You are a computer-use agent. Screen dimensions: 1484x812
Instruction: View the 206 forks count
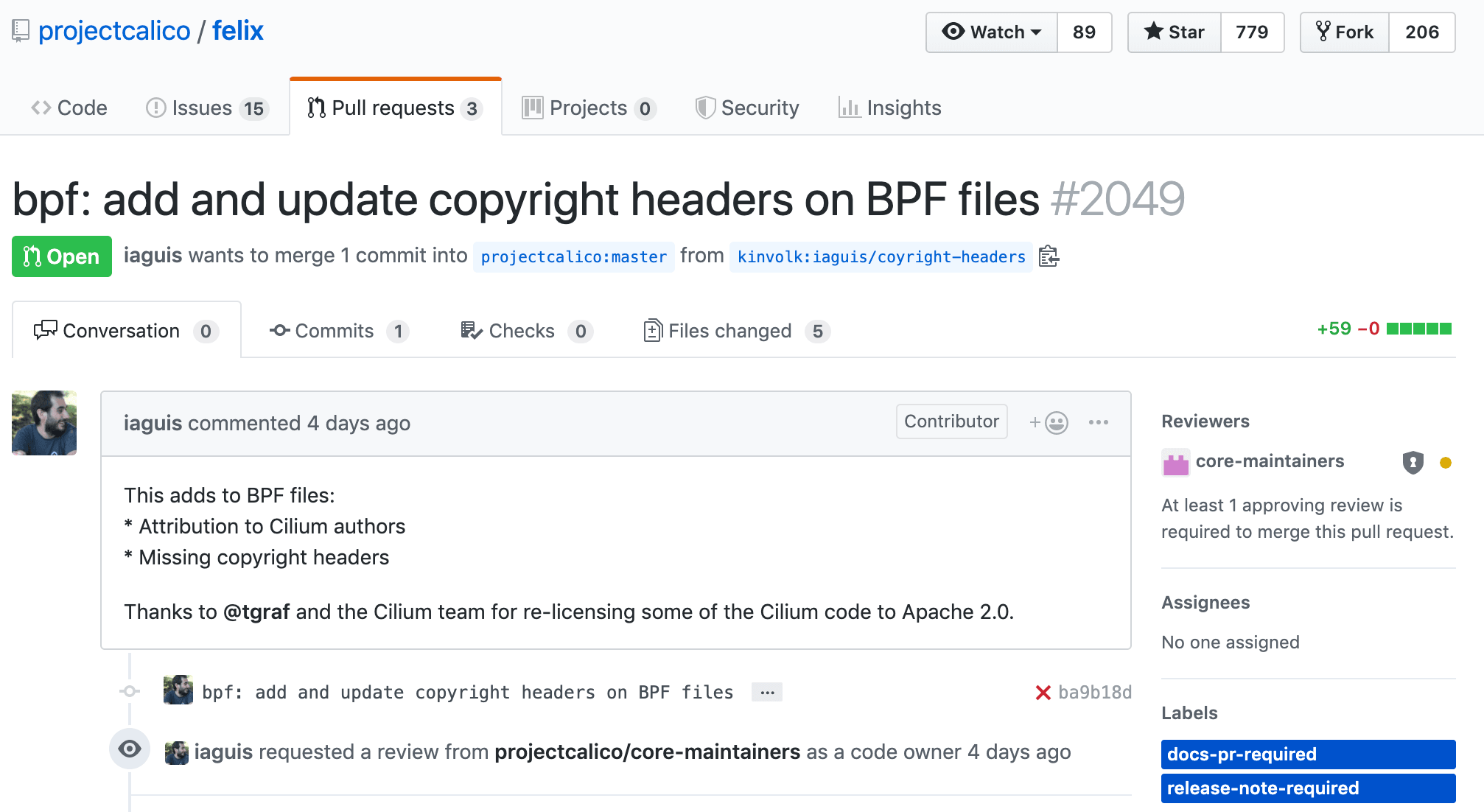(1422, 32)
